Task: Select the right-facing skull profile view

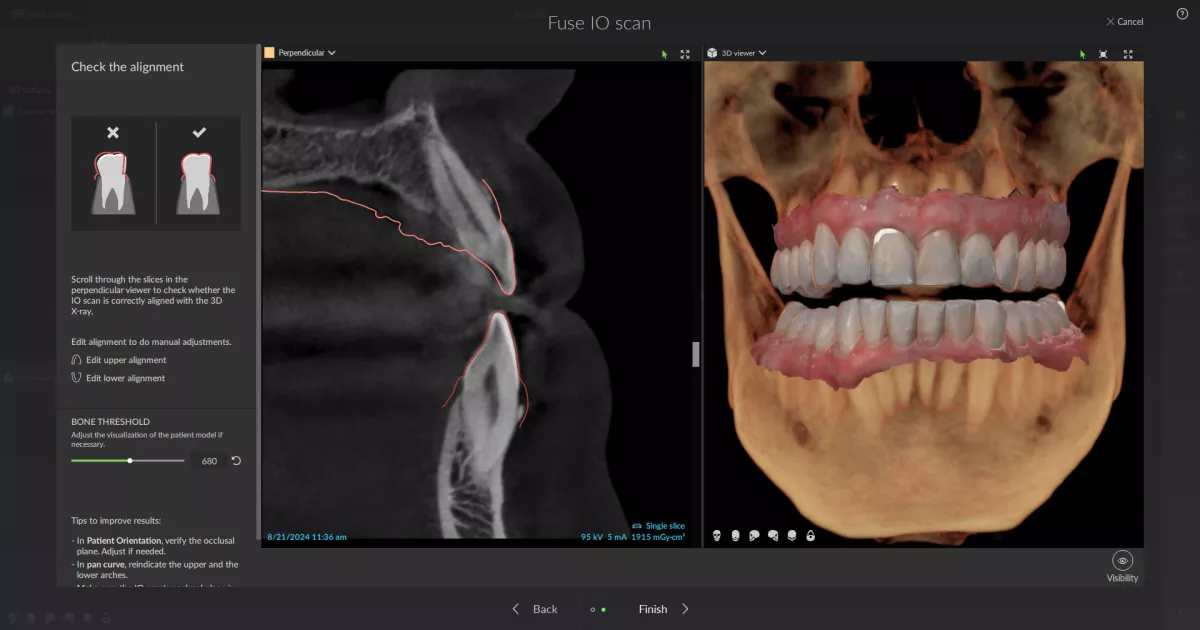Action: pos(773,536)
